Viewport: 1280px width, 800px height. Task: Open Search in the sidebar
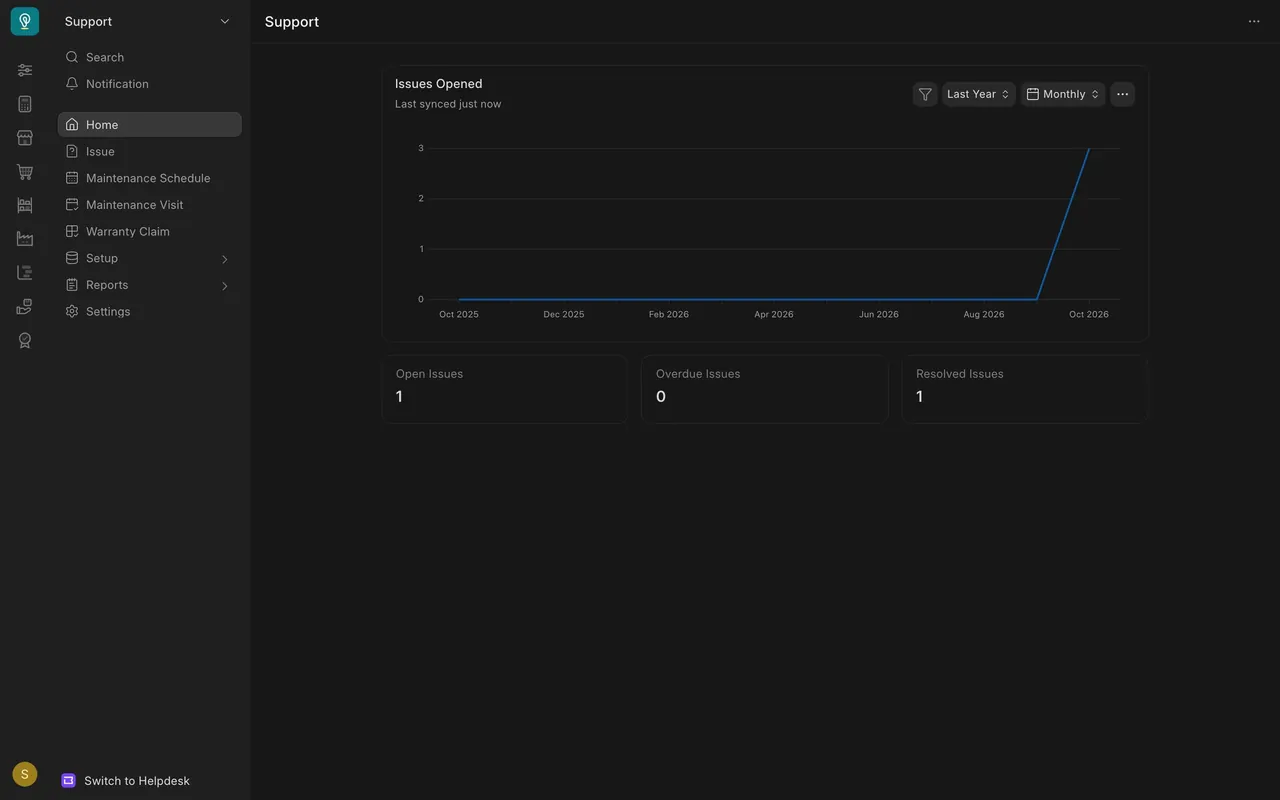pos(150,57)
